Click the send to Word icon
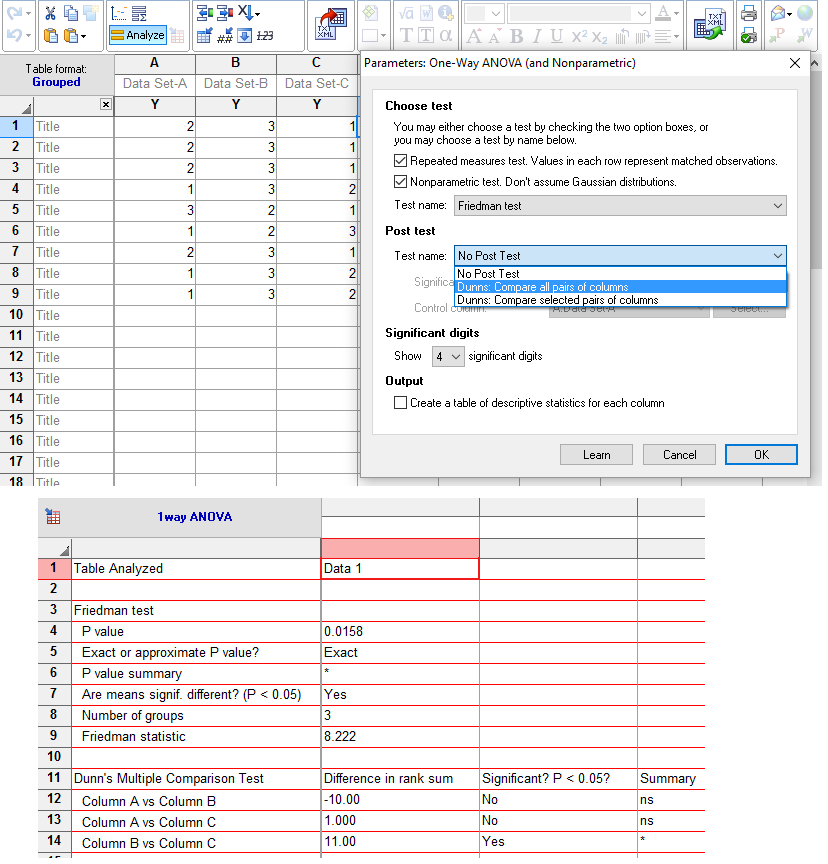 (804, 36)
